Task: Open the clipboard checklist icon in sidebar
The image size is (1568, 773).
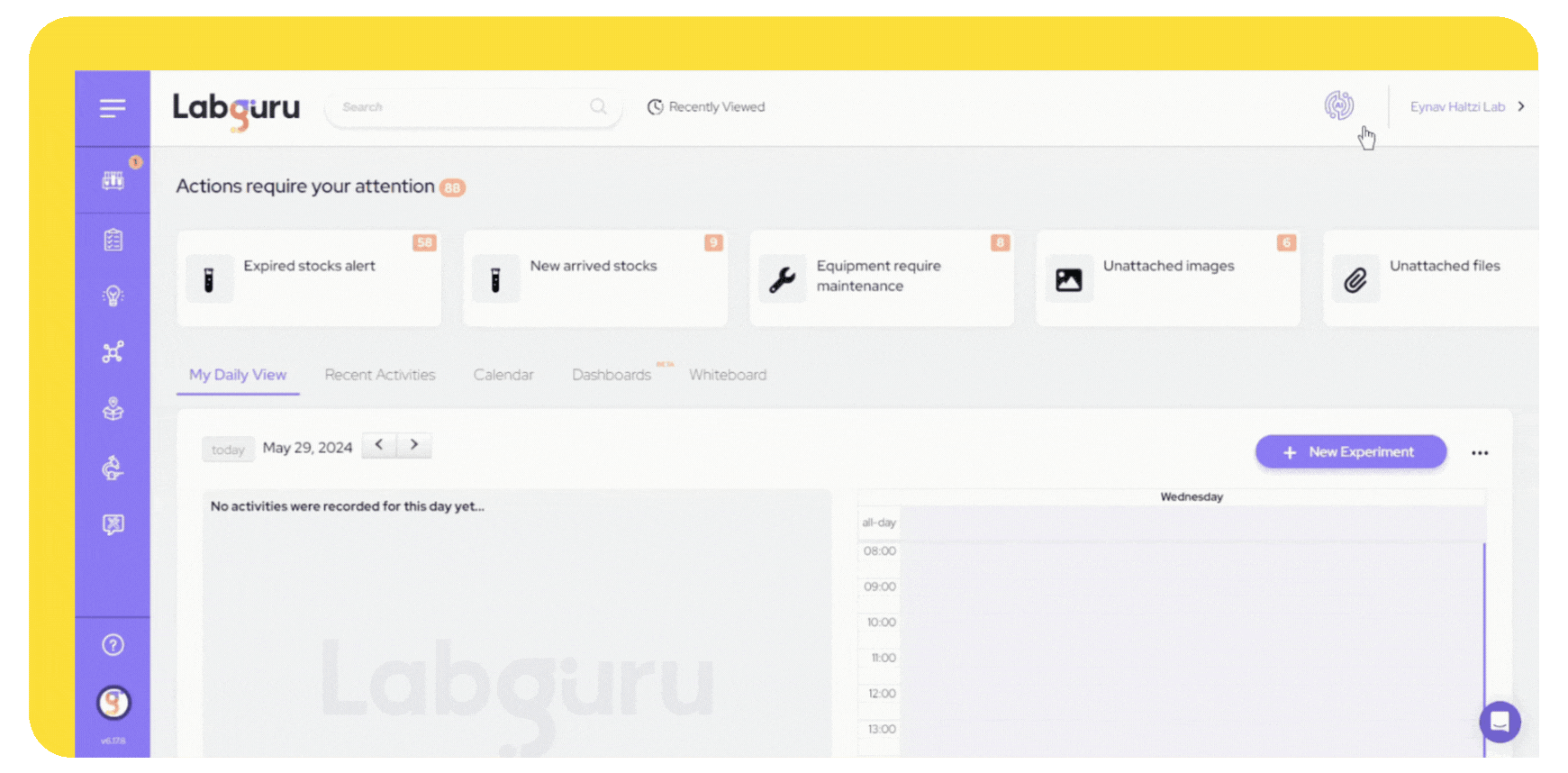Action: tap(113, 240)
